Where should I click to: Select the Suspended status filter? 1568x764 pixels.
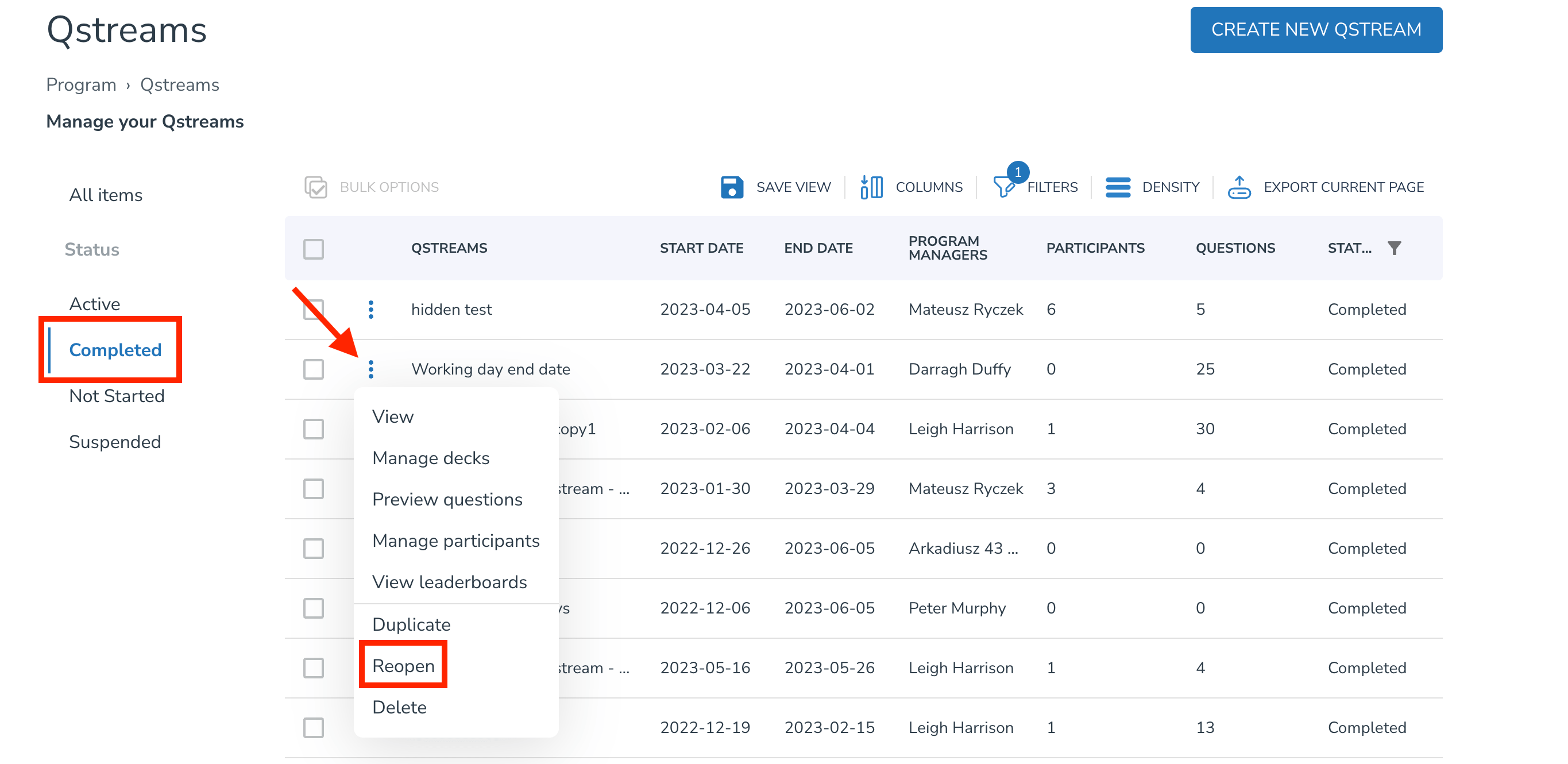coord(114,441)
